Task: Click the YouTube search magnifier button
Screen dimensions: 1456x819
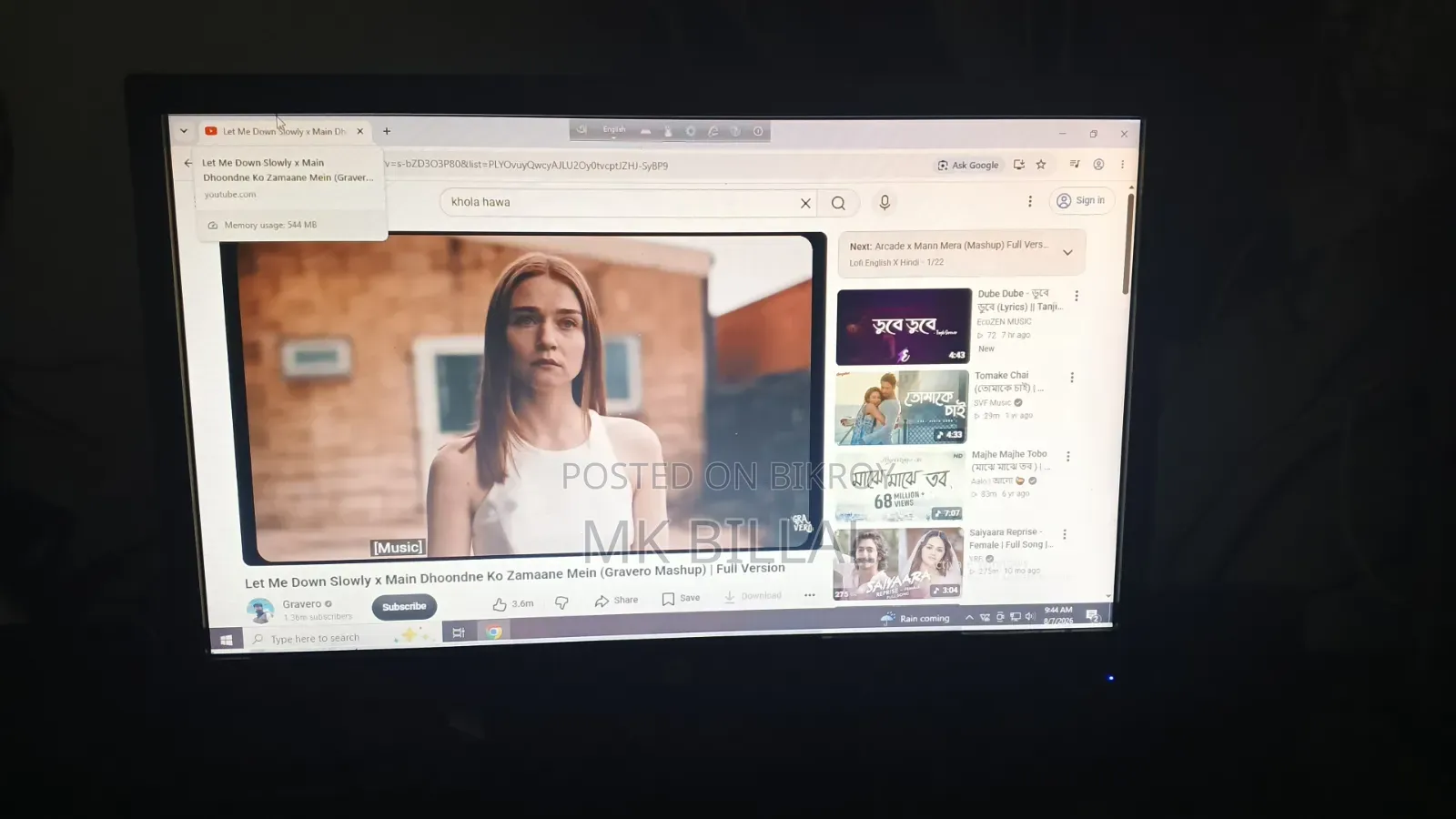Action: pos(838,203)
